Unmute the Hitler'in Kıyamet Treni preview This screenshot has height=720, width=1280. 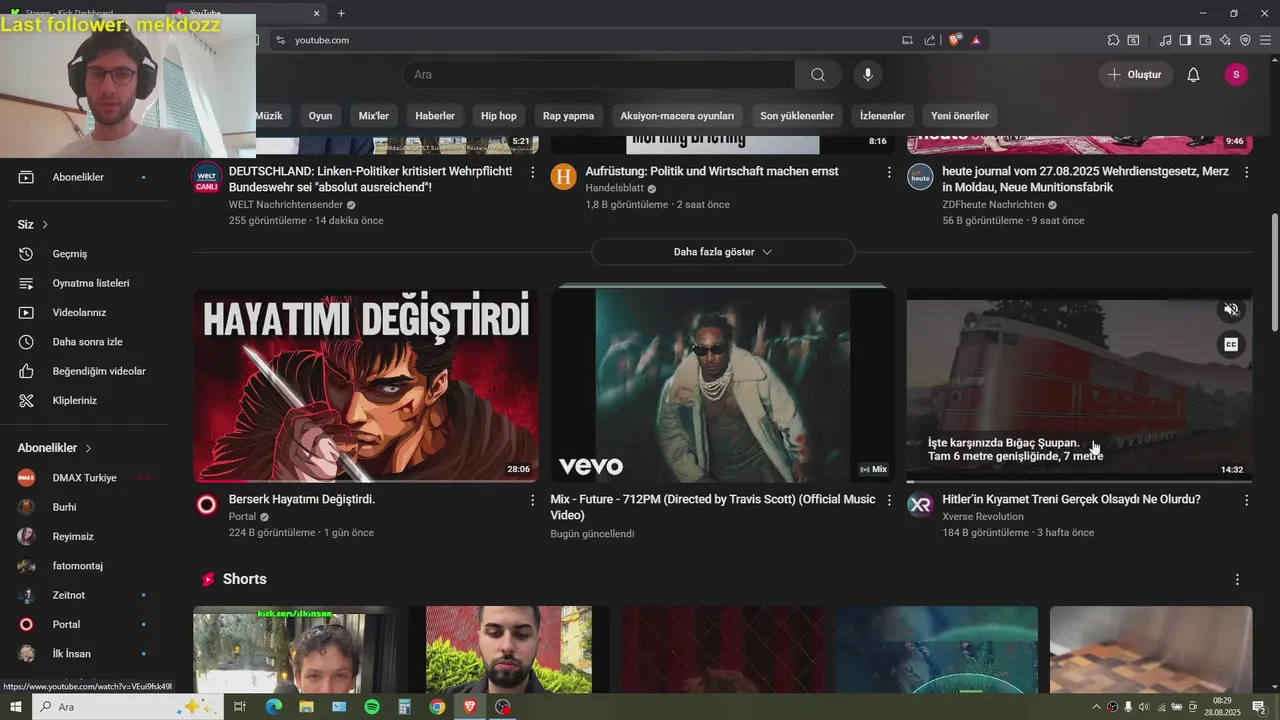point(1231,310)
